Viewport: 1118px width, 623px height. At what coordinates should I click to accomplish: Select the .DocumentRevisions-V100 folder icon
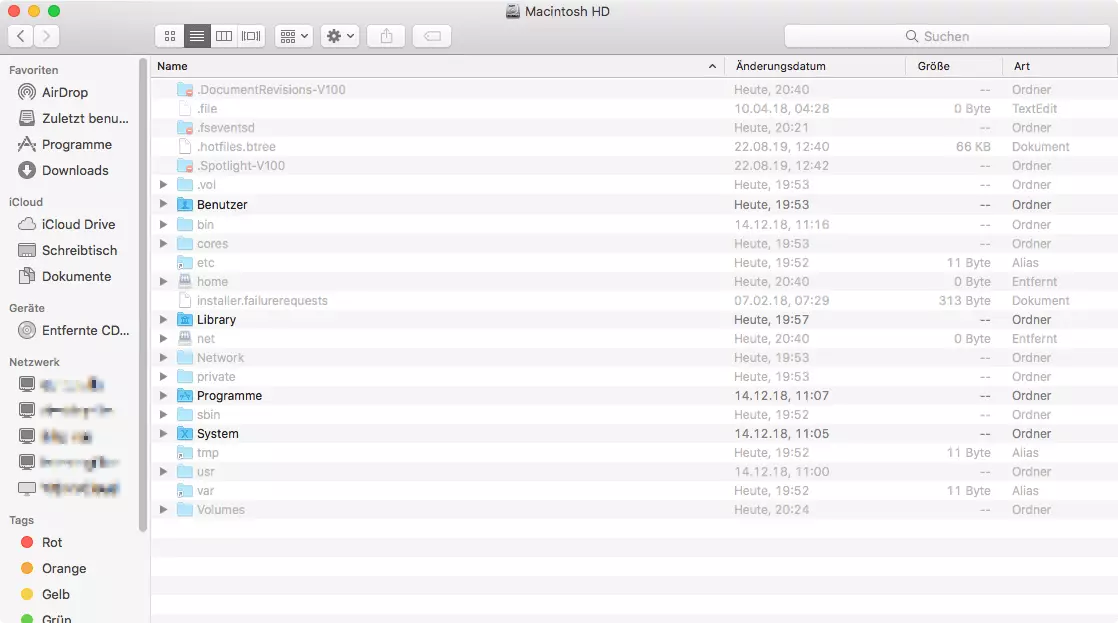pyautogui.click(x=185, y=90)
